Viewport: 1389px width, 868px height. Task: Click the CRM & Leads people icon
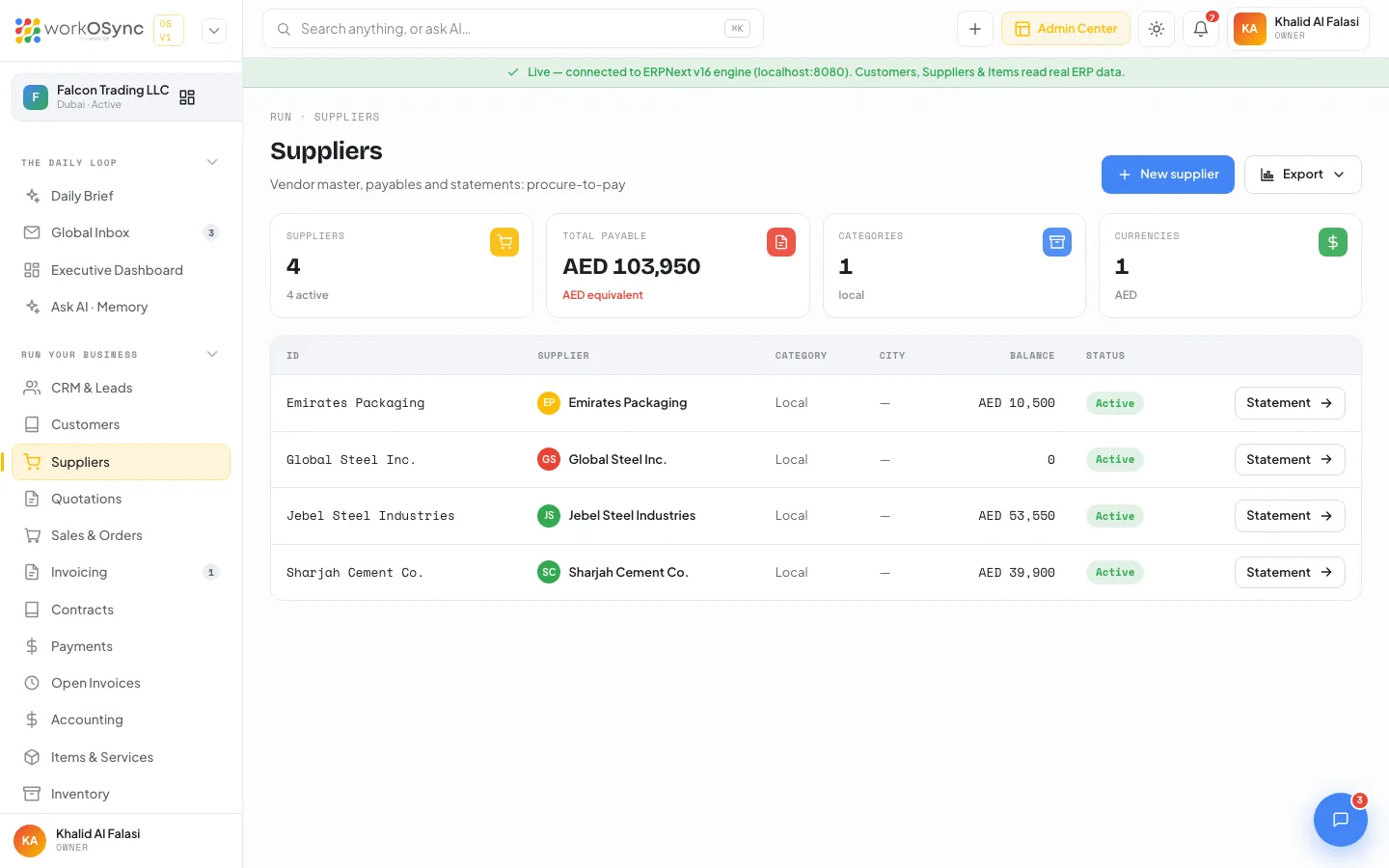(32, 388)
